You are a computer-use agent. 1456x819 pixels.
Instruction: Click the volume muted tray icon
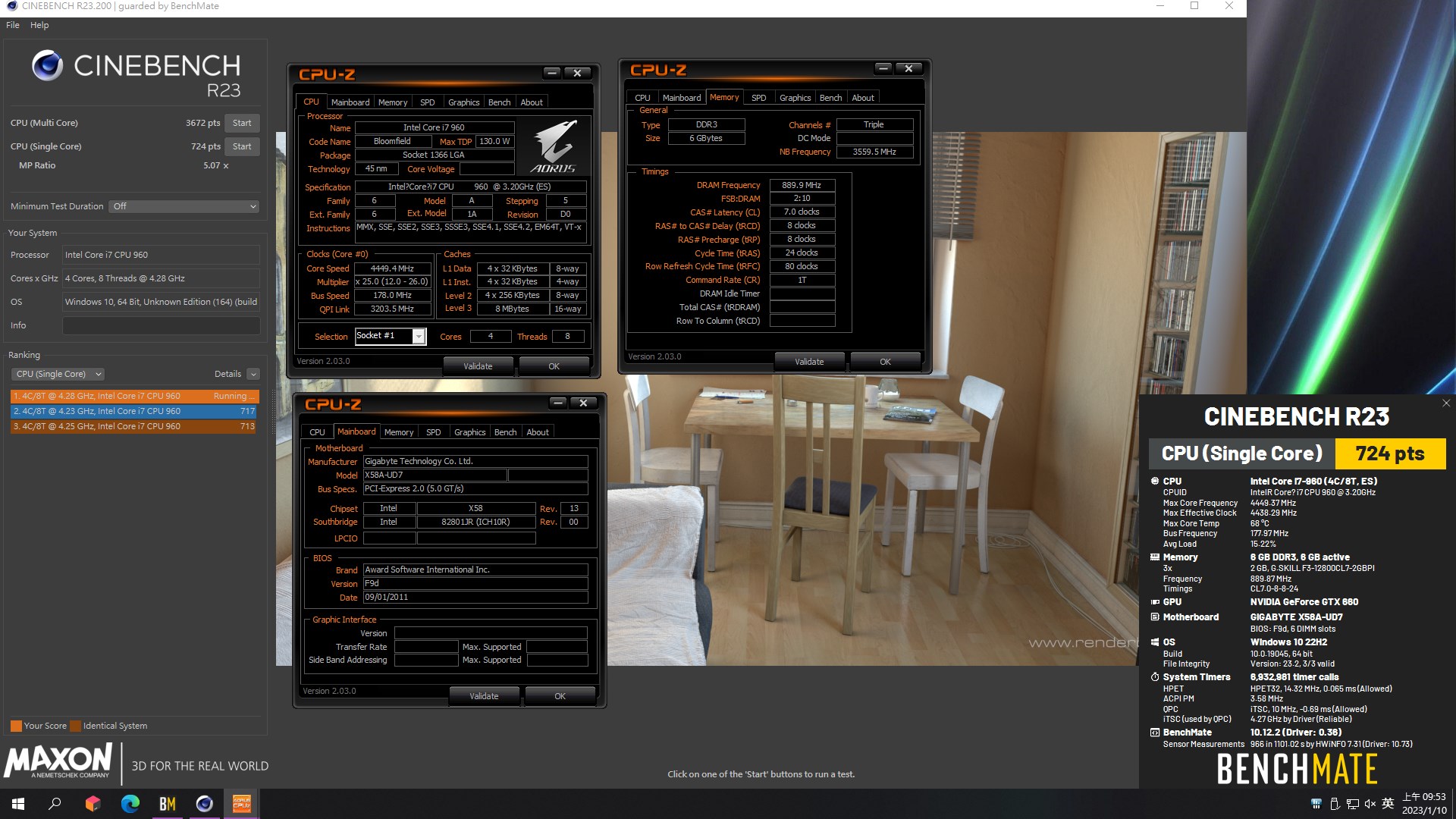(1370, 804)
